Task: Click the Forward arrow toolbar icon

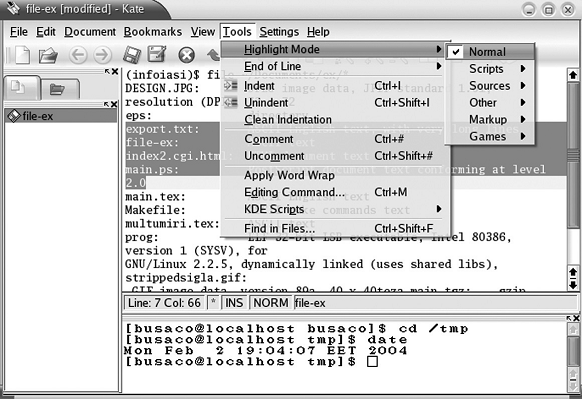Action: (102, 55)
